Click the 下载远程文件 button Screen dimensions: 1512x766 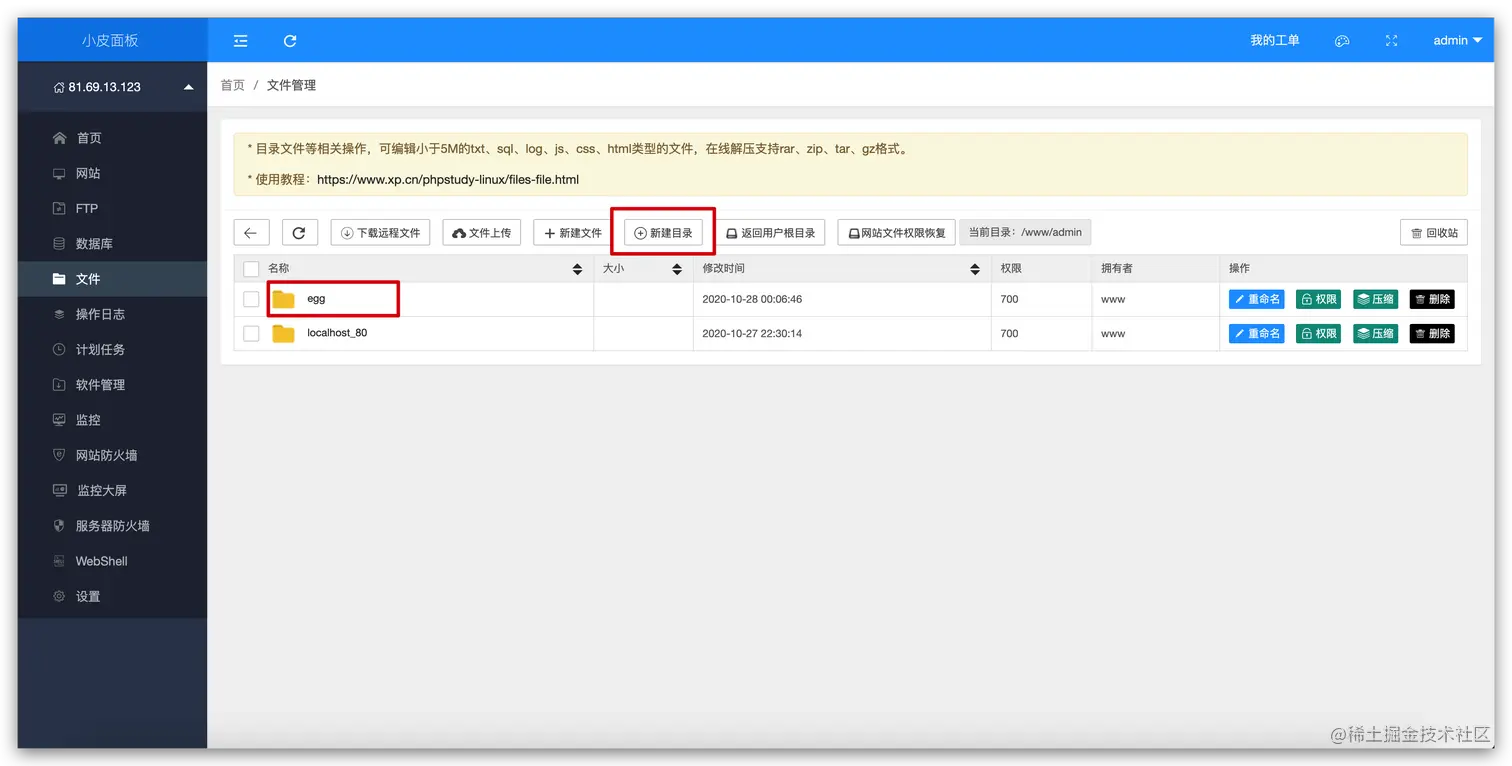click(x=380, y=233)
